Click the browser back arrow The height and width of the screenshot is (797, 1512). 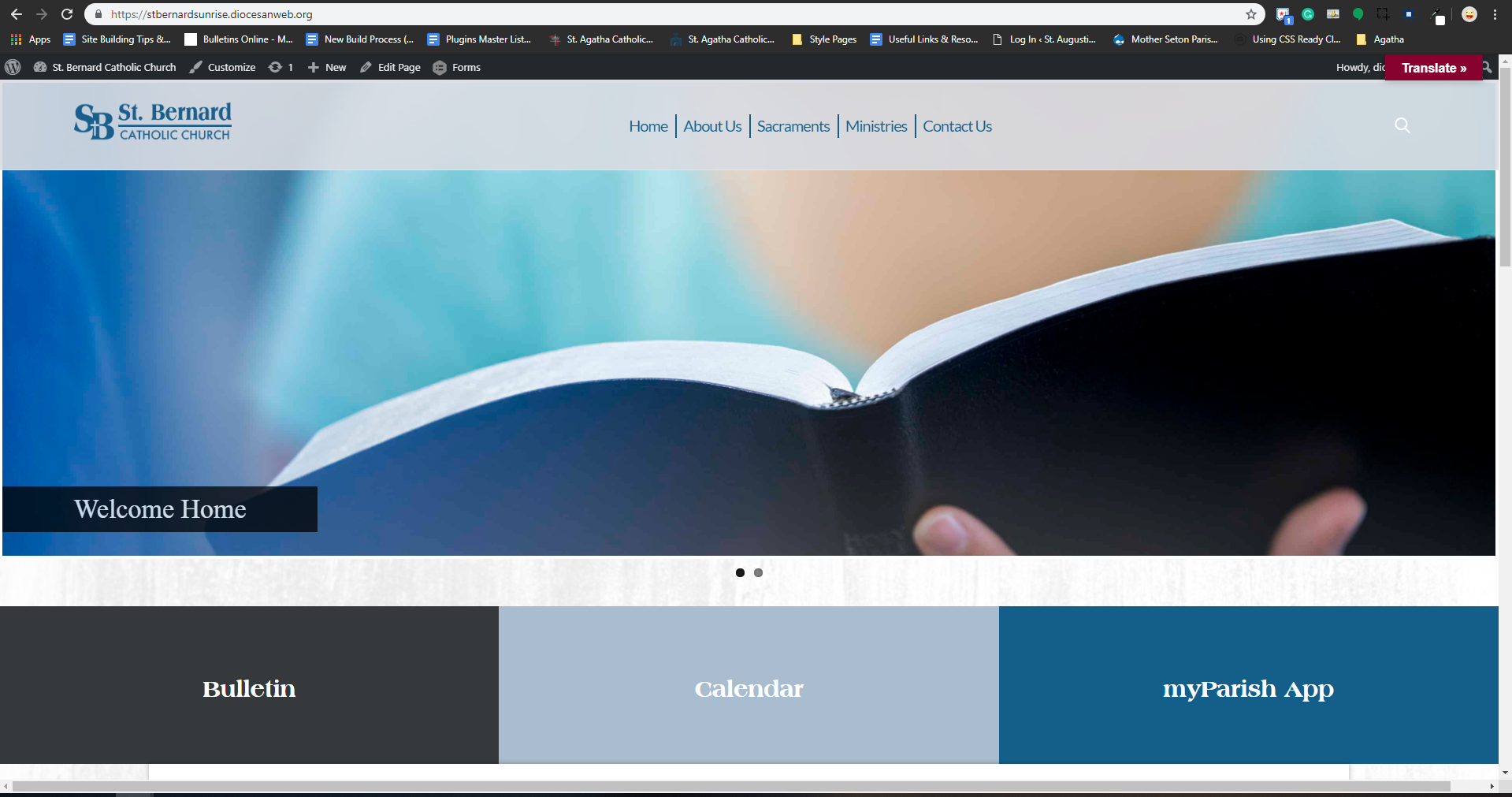17,14
